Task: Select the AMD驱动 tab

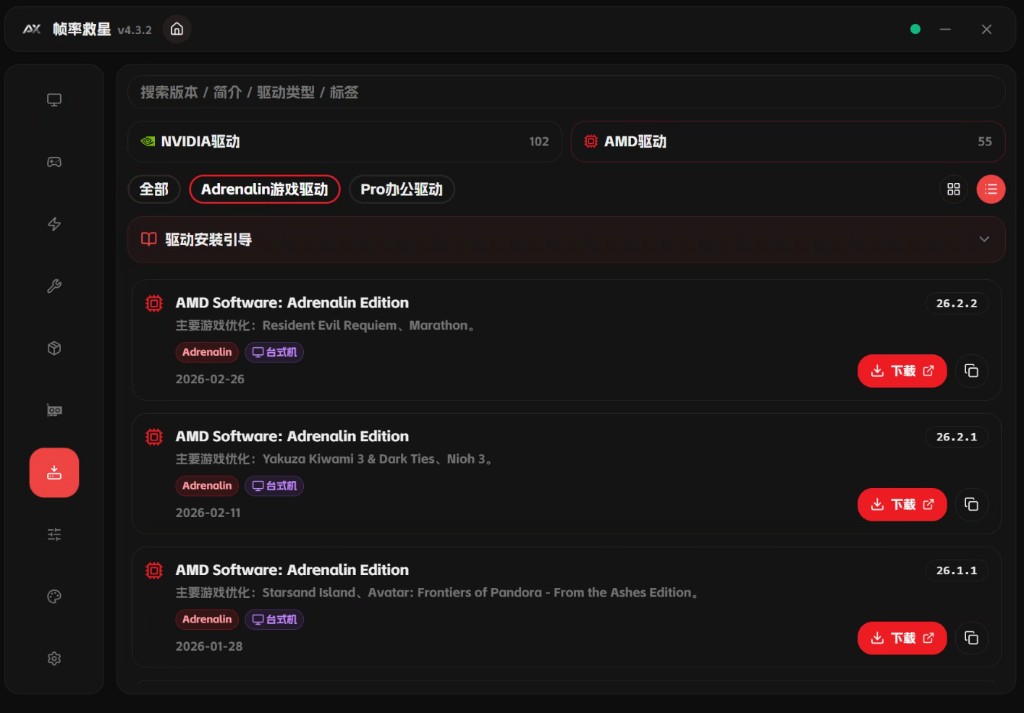Action: [x=788, y=142]
